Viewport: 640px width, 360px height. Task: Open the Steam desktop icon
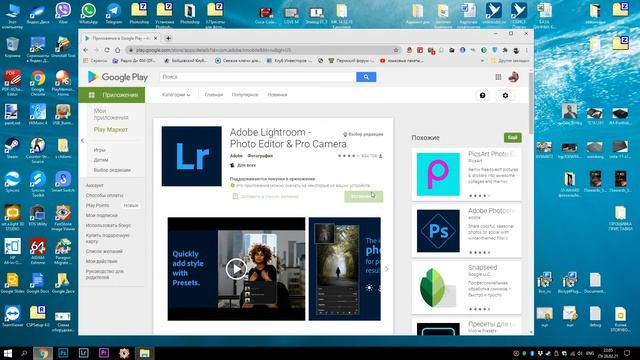point(12,148)
